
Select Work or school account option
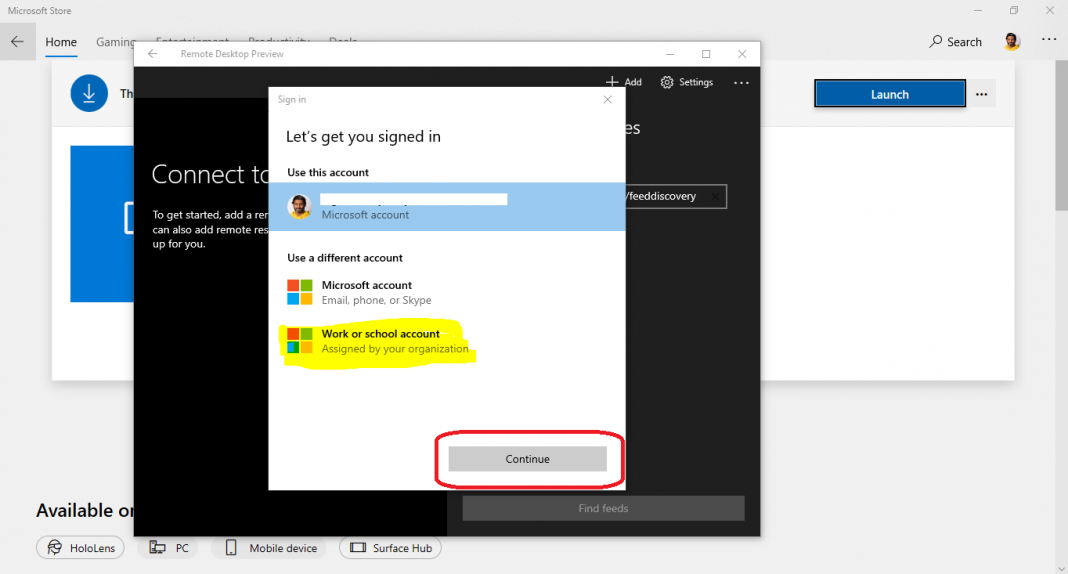pyautogui.click(x=447, y=340)
